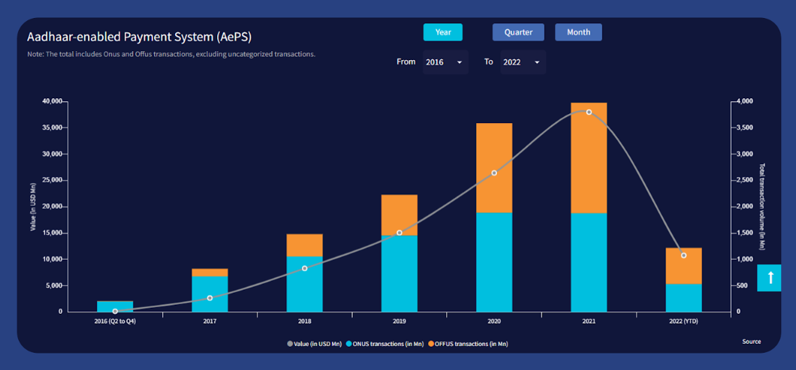Switch to the Quarter view tab
This screenshot has width=796, height=370.
(x=518, y=32)
